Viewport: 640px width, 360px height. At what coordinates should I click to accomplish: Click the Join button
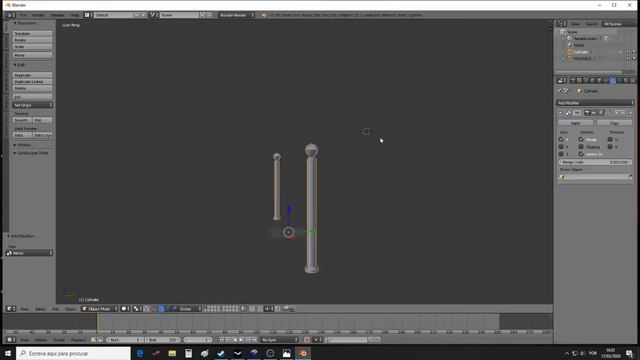click(32, 97)
